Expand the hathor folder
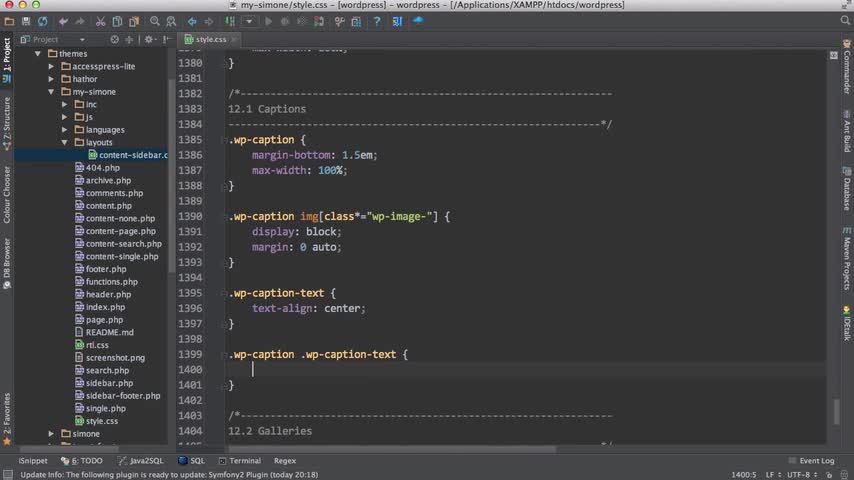The width and height of the screenshot is (854, 480). point(51,79)
